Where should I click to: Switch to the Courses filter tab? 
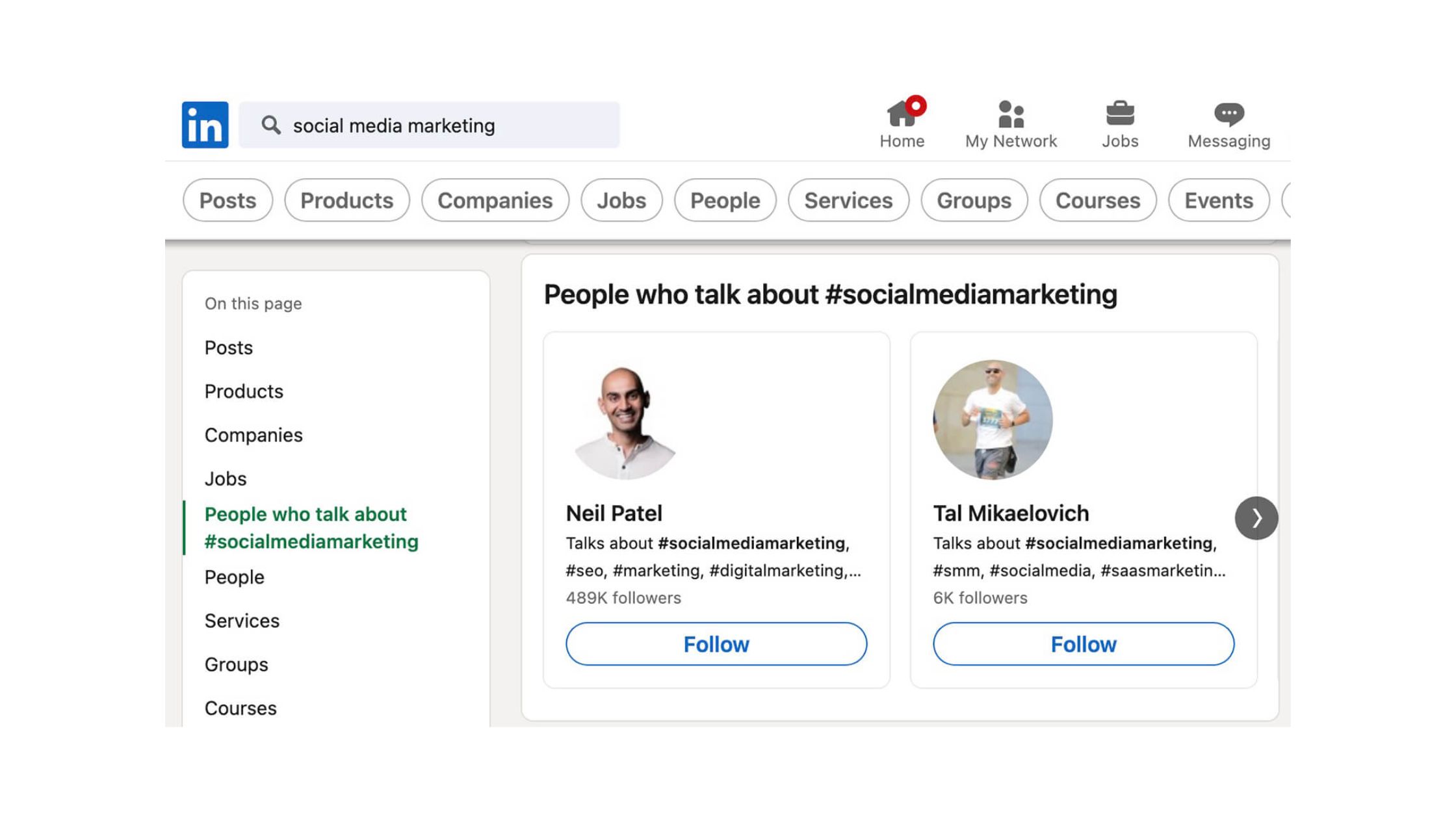coord(1097,201)
